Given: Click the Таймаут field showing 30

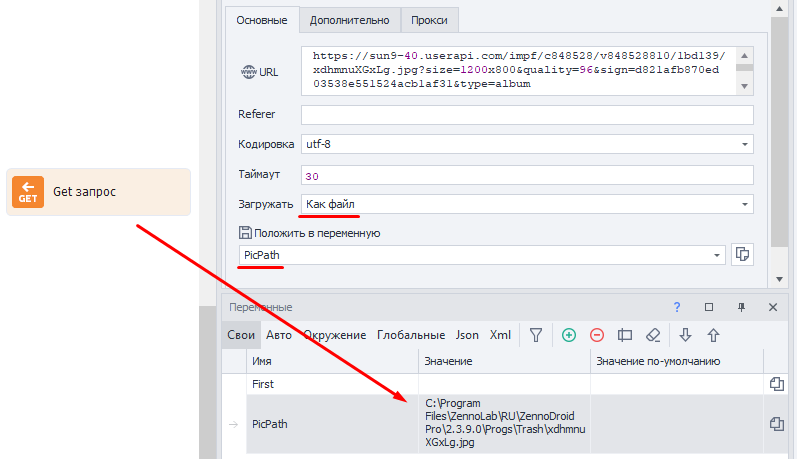Looking at the screenshot, I should [x=526, y=175].
